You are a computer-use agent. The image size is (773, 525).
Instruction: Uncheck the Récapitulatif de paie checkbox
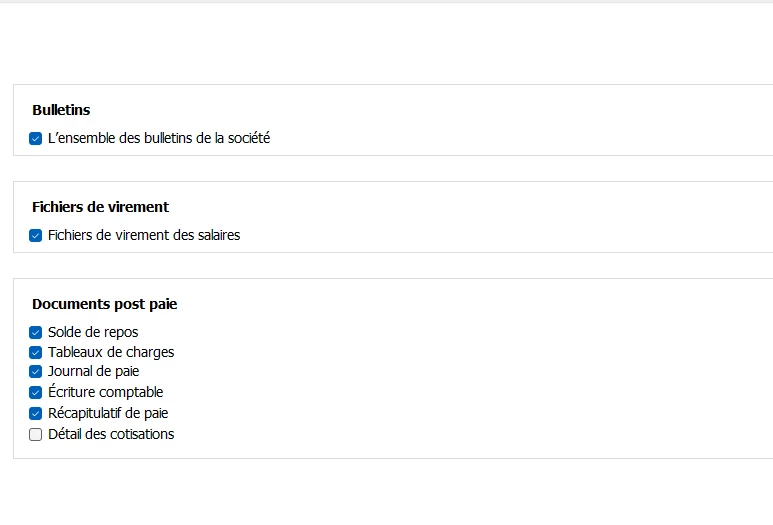click(x=36, y=414)
